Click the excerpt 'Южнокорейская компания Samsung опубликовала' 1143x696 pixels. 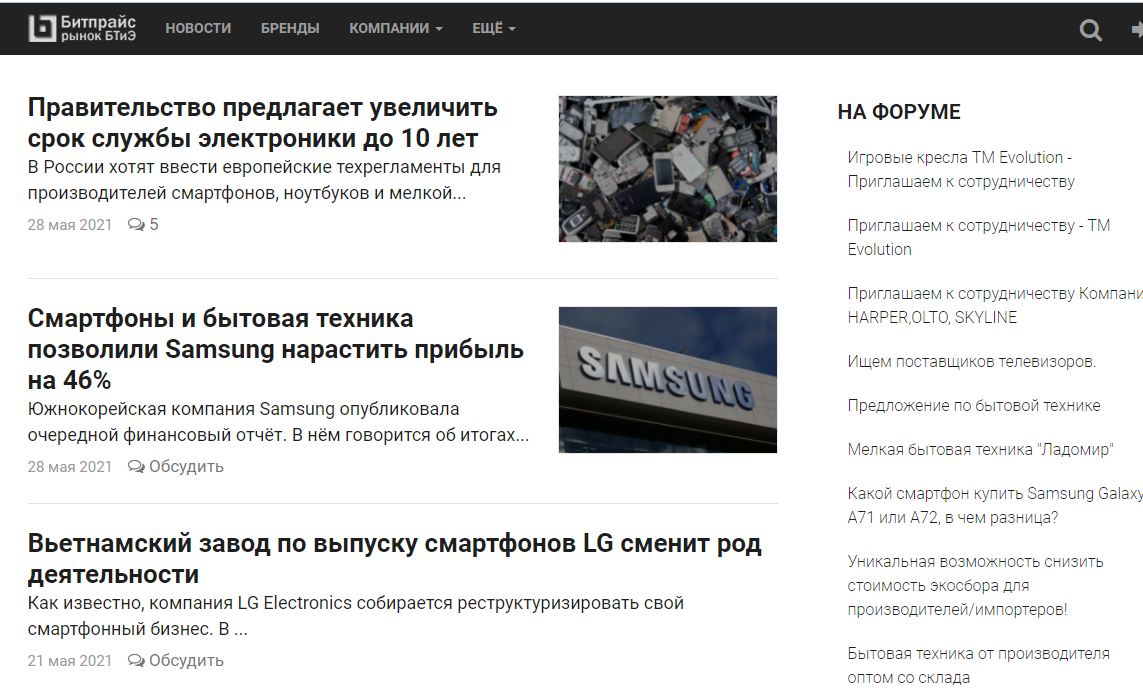(x=278, y=422)
